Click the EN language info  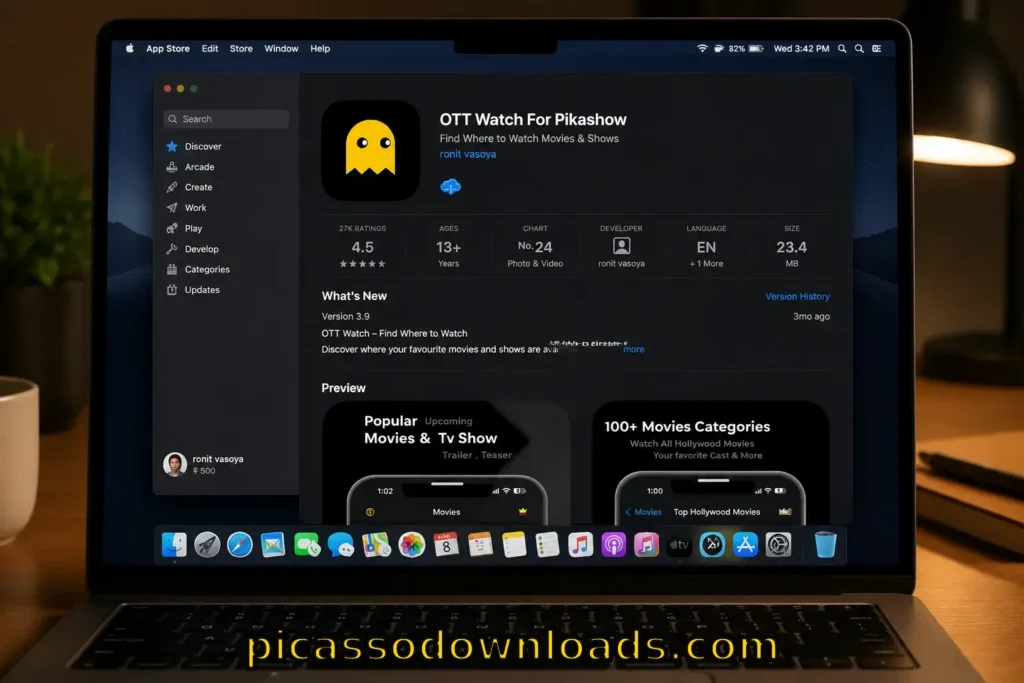click(706, 247)
